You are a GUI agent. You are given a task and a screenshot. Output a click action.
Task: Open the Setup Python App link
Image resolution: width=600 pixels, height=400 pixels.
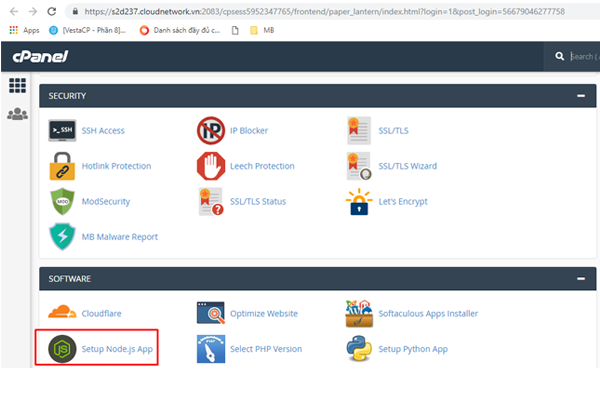point(413,349)
